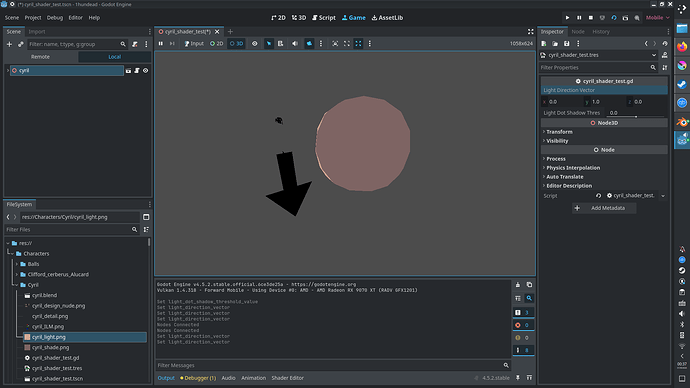Expand the Visibility section in Inspector
The image size is (690, 388).
[x=557, y=141]
